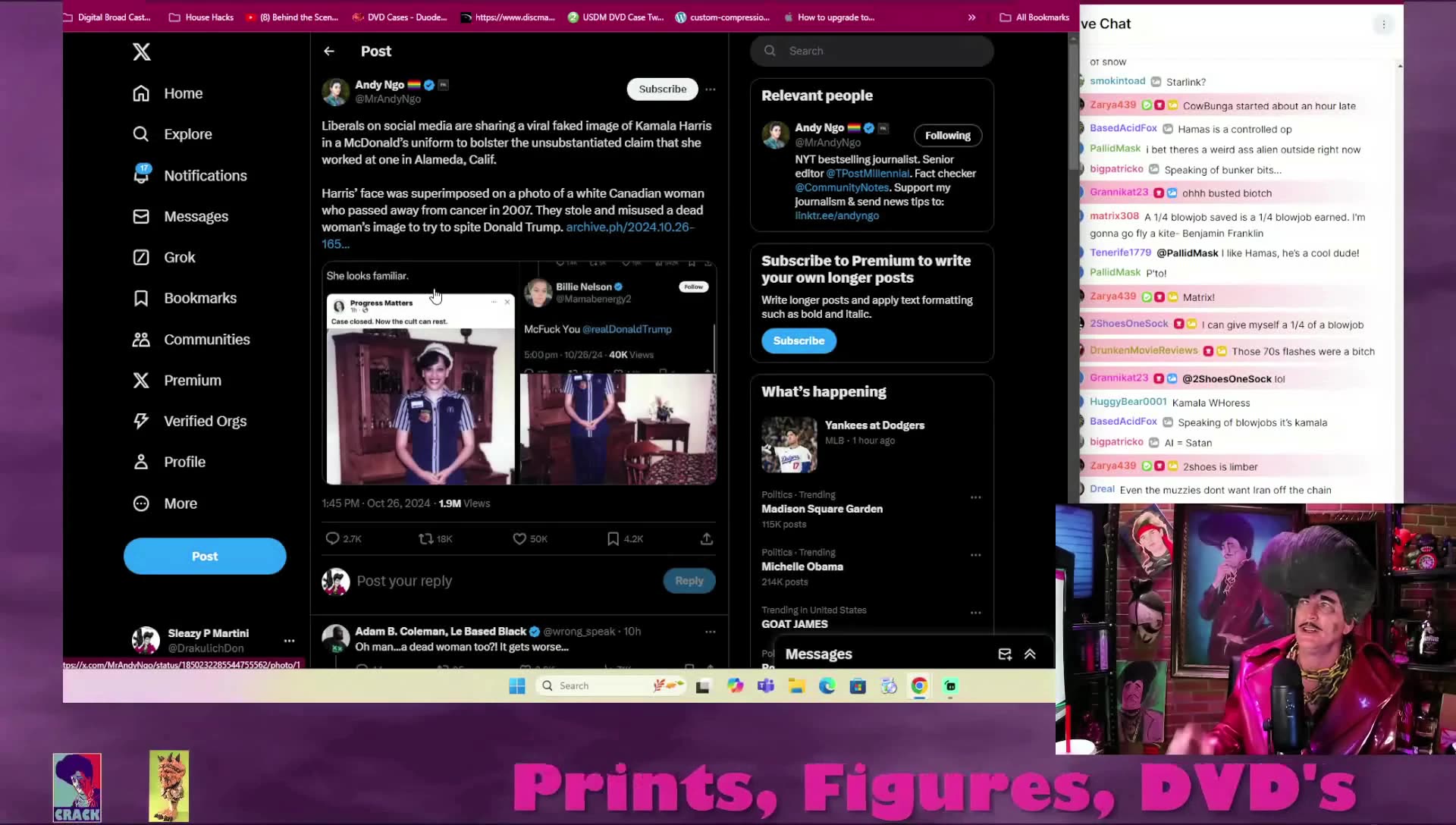Click the share upload icon on post
This screenshot has height=825, width=1456.
coord(706,538)
